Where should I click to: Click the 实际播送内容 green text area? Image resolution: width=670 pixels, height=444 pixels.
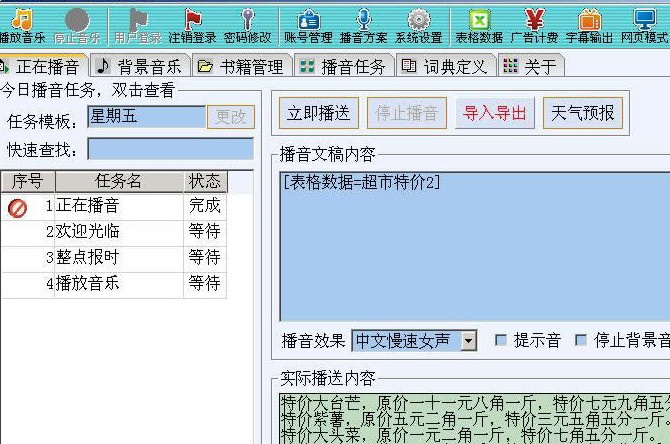coord(474,419)
